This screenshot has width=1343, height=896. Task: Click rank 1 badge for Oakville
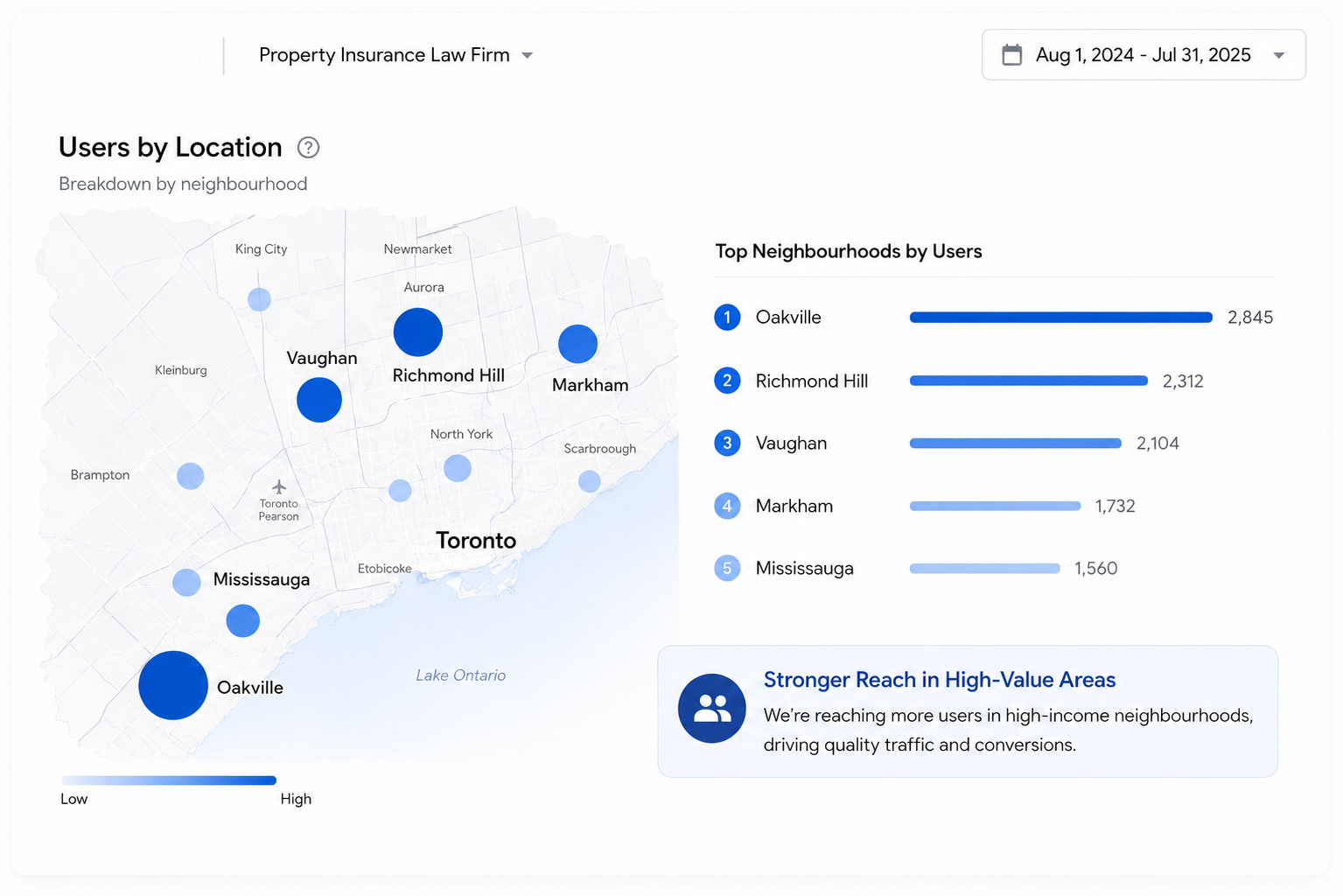[727, 318]
